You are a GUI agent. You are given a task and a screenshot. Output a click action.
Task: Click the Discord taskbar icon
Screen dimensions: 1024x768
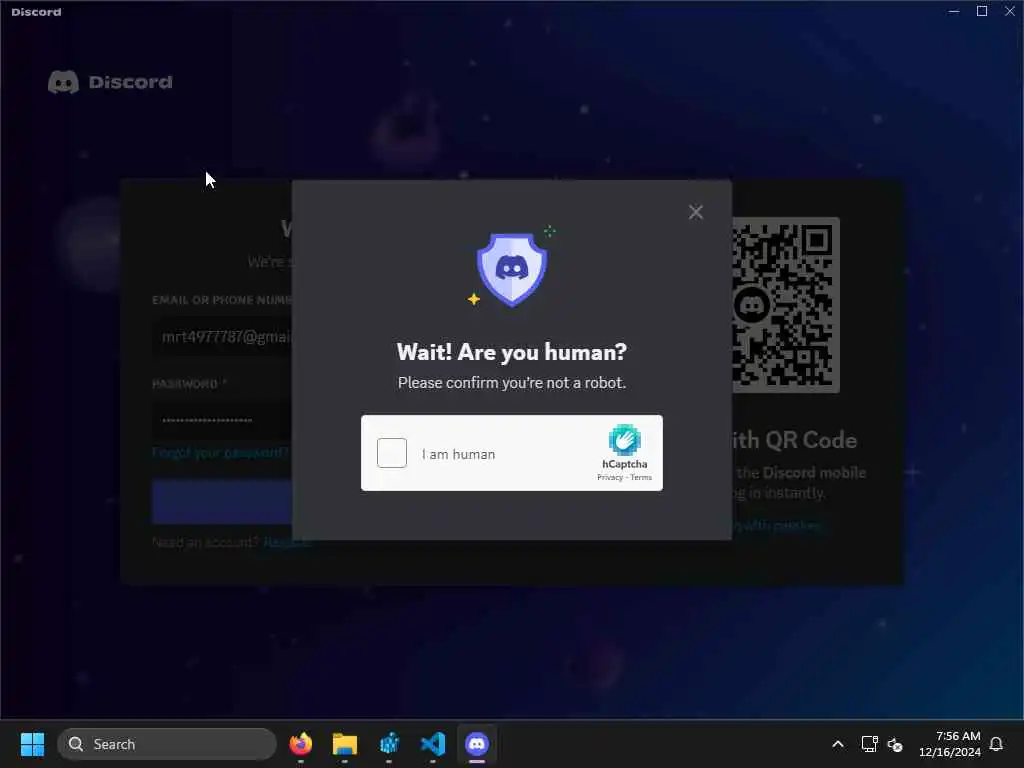point(477,744)
